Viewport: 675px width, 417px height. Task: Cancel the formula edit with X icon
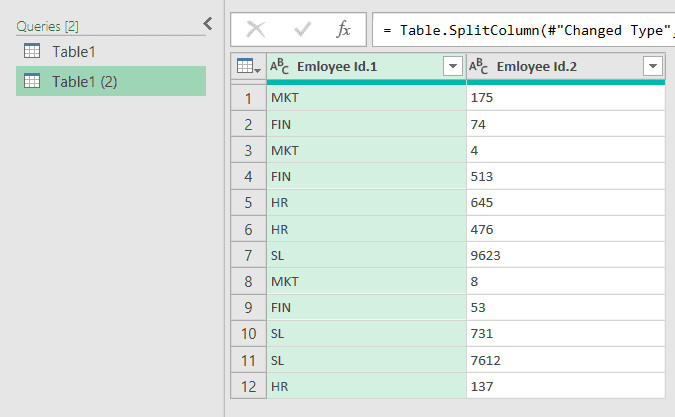(x=256, y=30)
